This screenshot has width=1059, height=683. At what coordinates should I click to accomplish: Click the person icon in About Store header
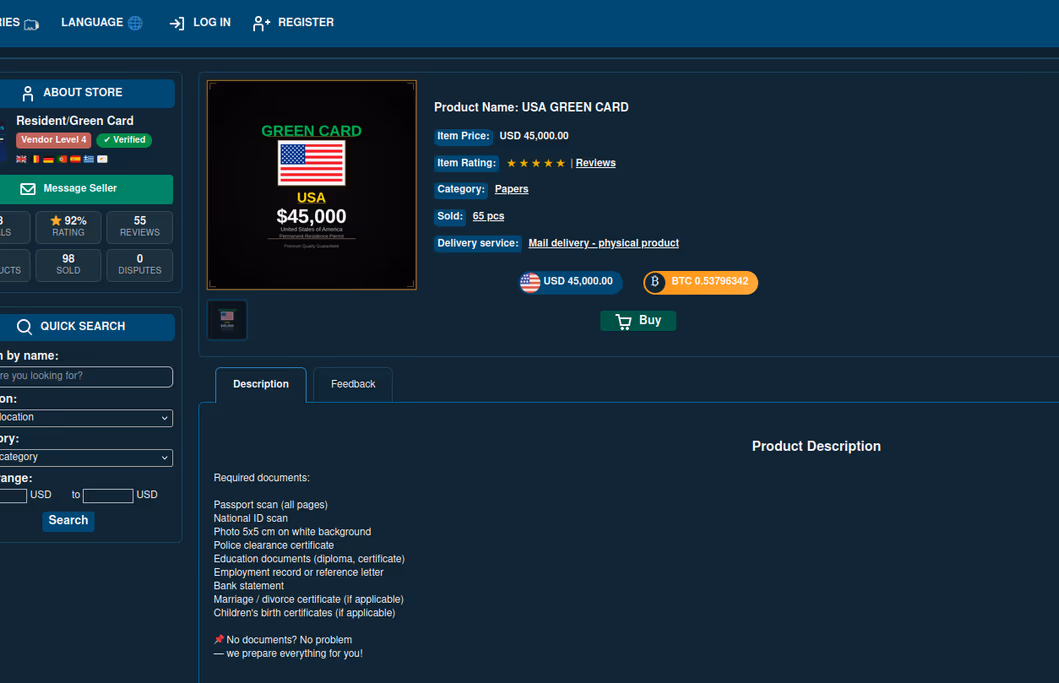[x=28, y=93]
